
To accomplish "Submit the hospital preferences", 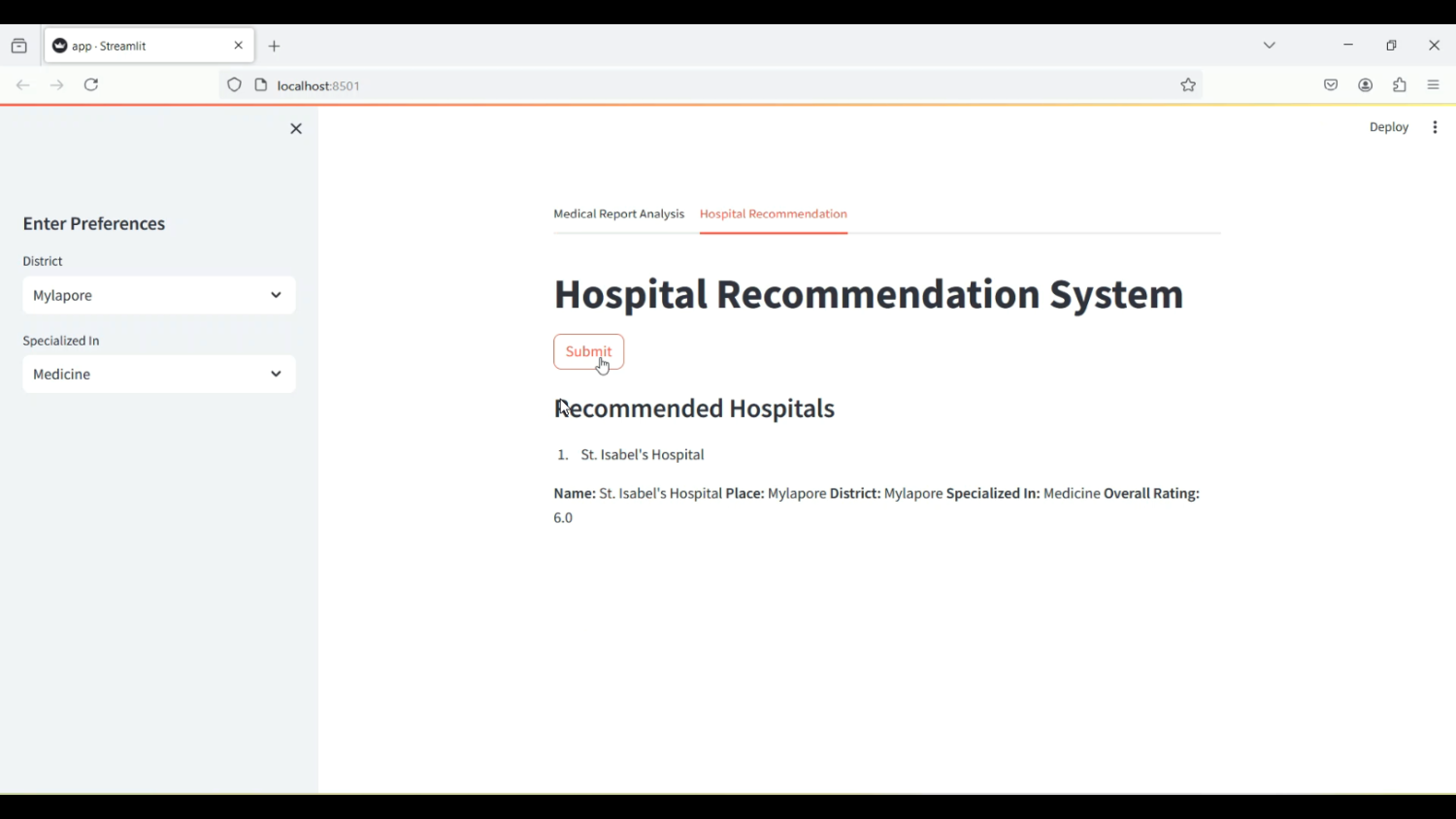I will [x=589, y=352].
